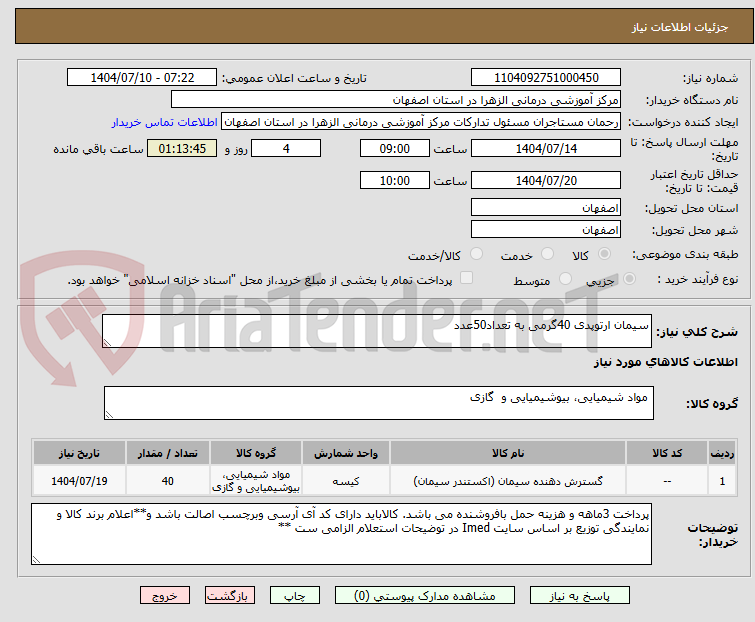The height and width of the screenshot is (622, 755).
Task: Click the table 'گروه کالا' column header
Action: click(256, 453)
